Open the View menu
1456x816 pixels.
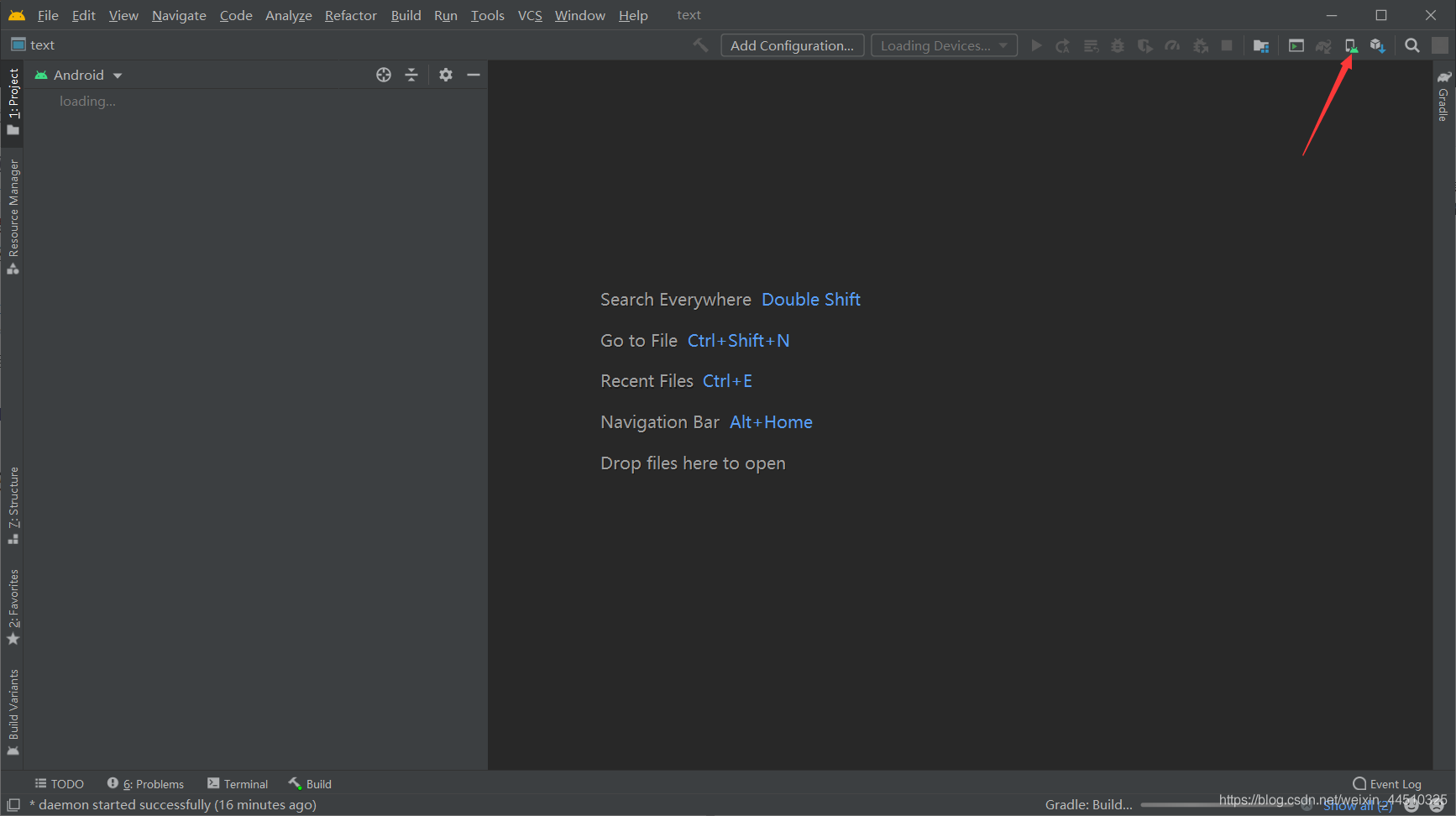click(x=123, y=15)
